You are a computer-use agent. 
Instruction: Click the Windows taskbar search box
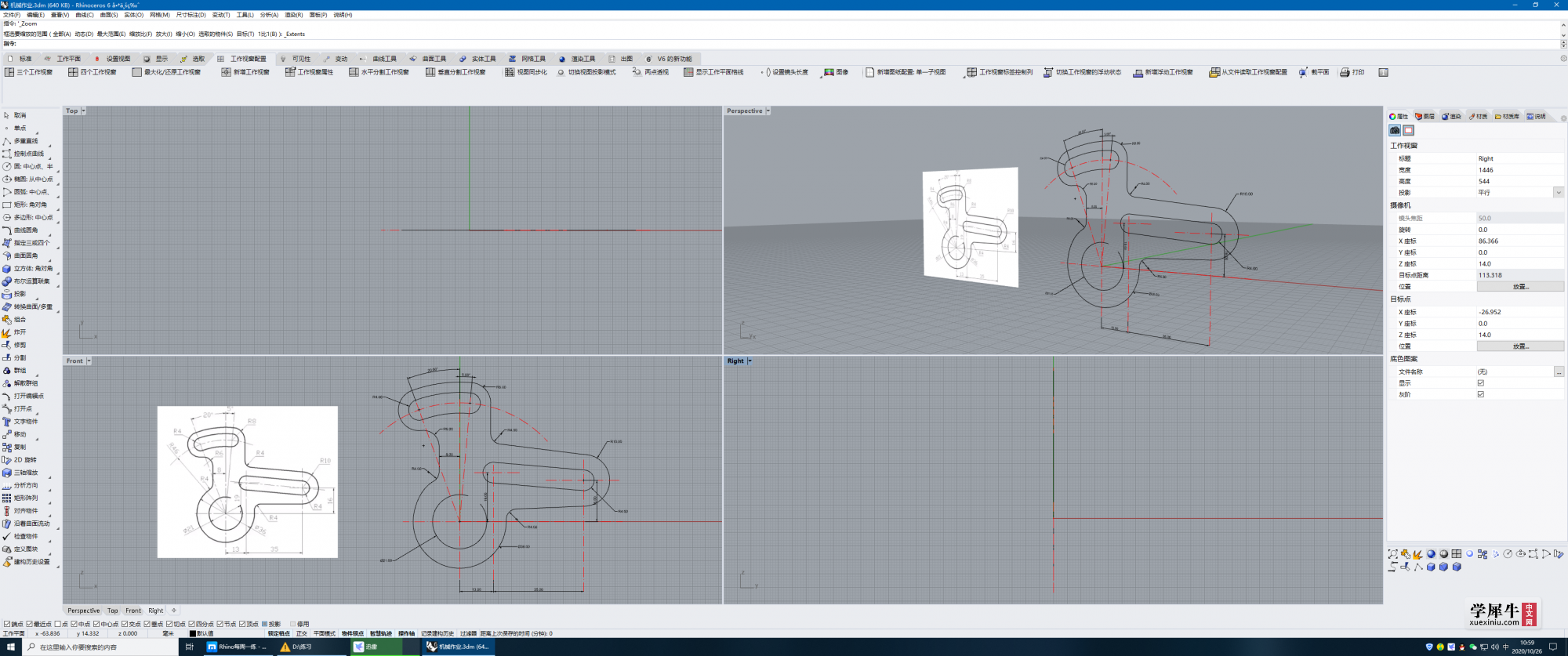pyautogui.click(x=100, y=647)
